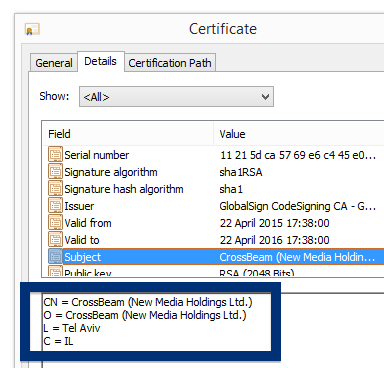This screenshot has width=384, height=368.
Task: Click the 22 April 2015 17:38:00 value
Action: [x=275, y=223]
